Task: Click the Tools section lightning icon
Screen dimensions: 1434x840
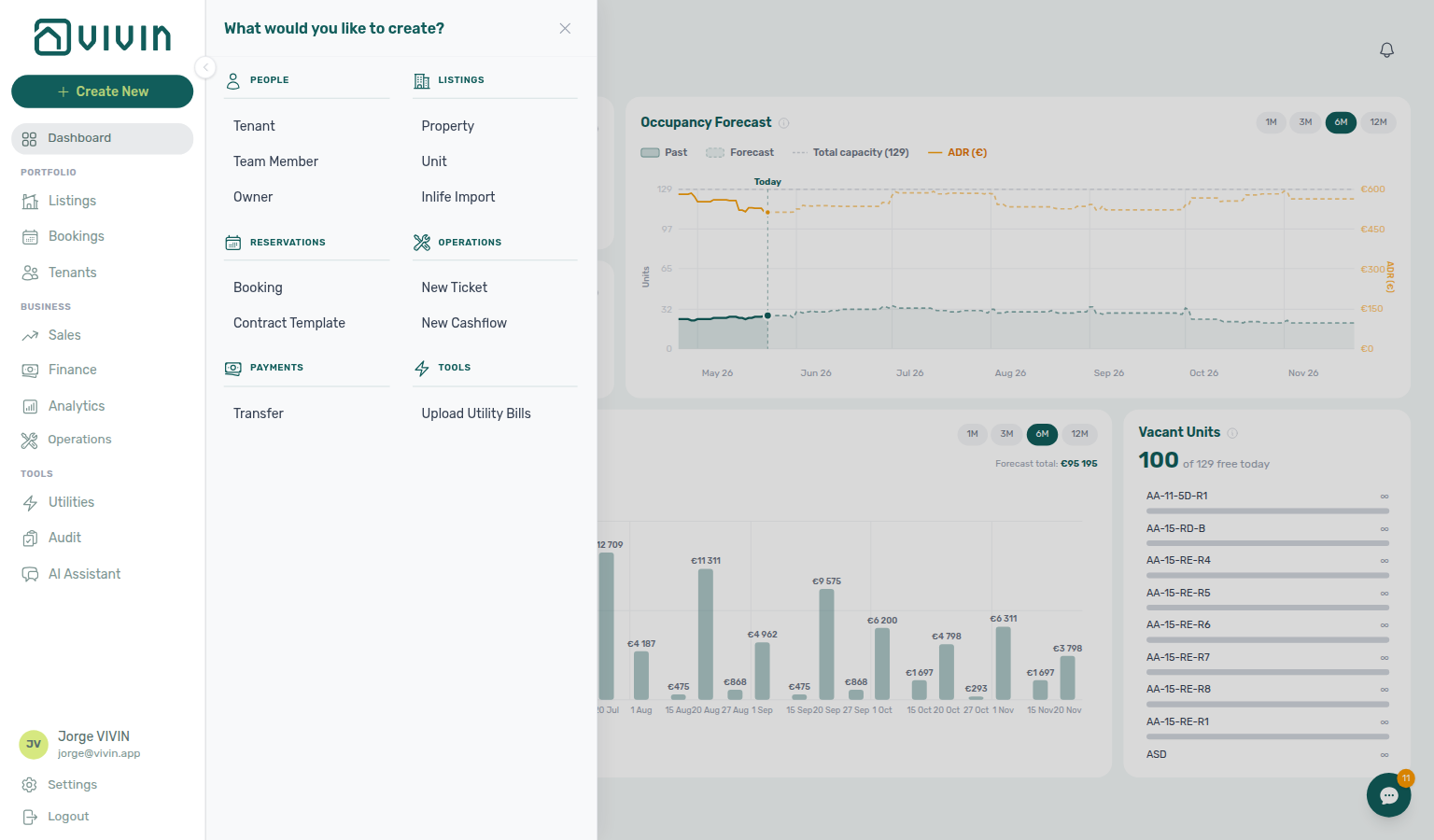Action: (x=422, y=369)
